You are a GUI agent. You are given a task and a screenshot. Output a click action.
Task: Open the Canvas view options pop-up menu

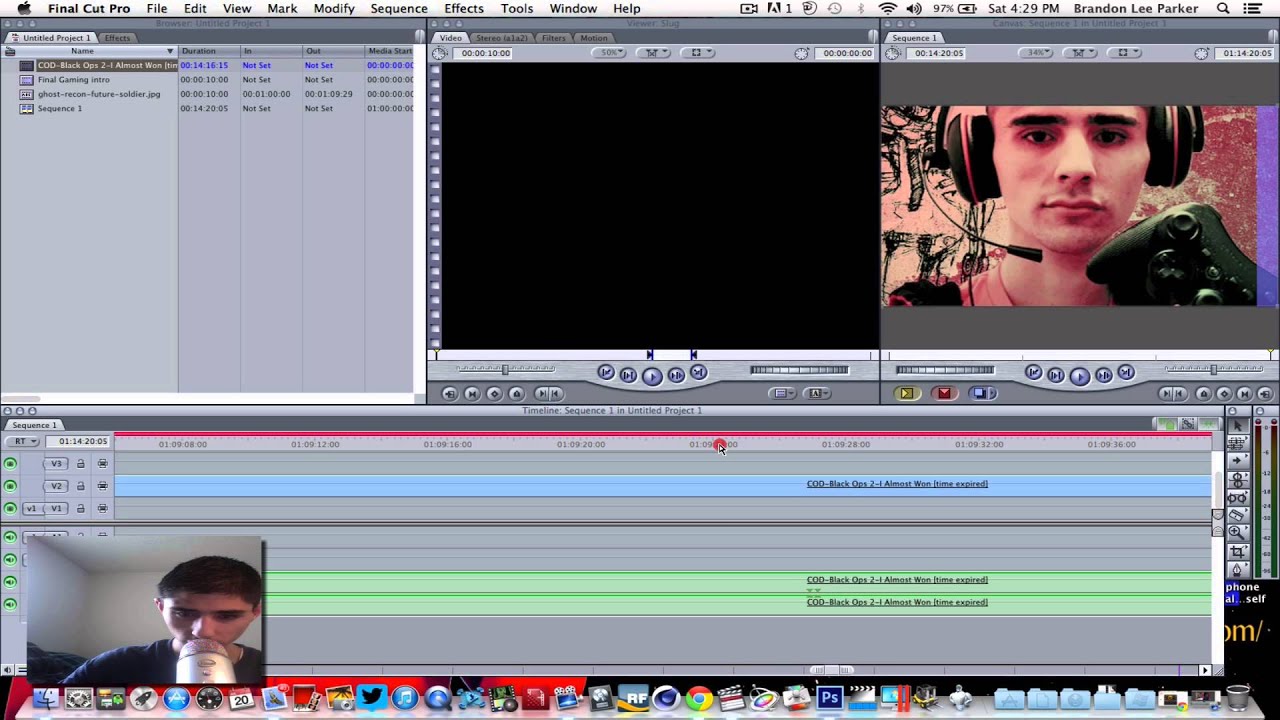1125,53
